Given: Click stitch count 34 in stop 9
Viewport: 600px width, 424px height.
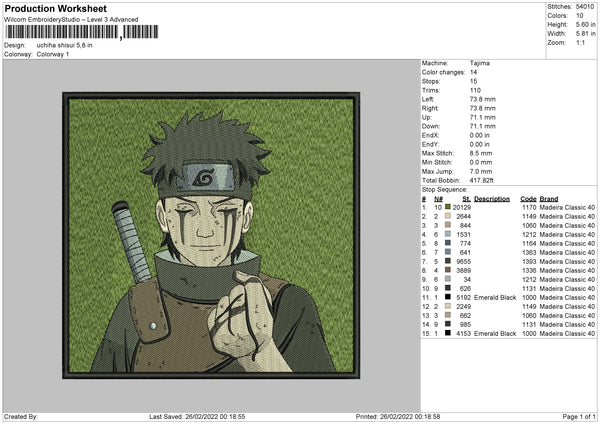Looking at the screenshot, I should (467, 279).
